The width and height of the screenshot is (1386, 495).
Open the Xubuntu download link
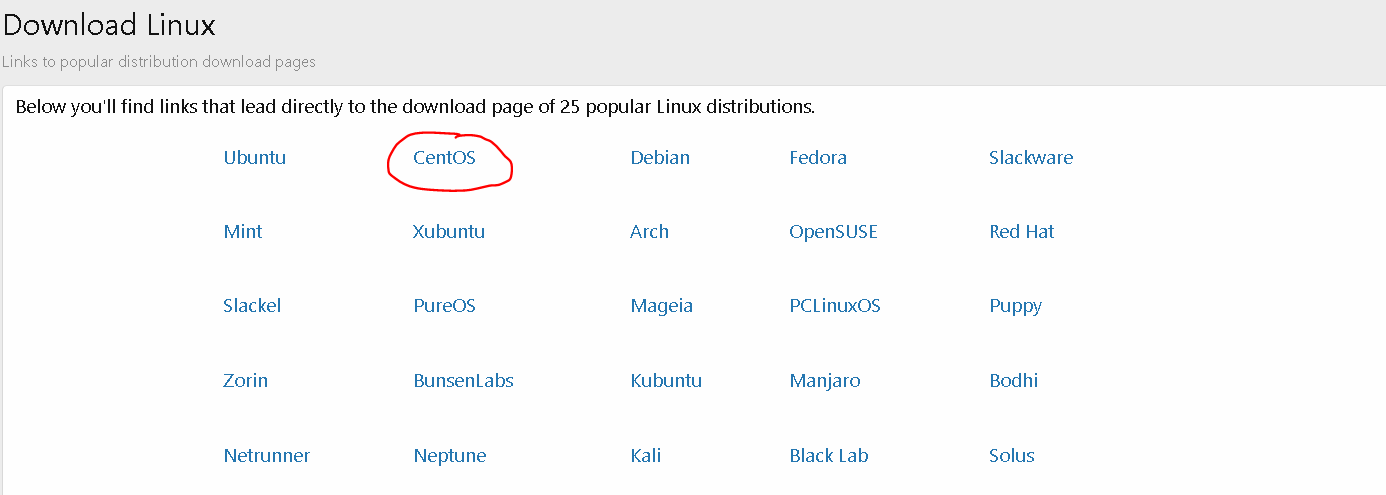(x=449, y=231)
